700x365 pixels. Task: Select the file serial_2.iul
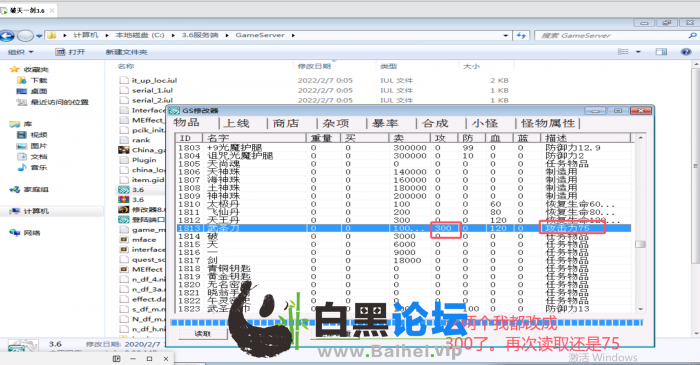(x=152, y=100)
